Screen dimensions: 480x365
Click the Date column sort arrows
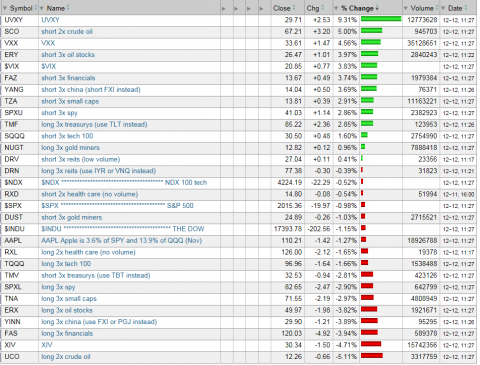(466, 8)
